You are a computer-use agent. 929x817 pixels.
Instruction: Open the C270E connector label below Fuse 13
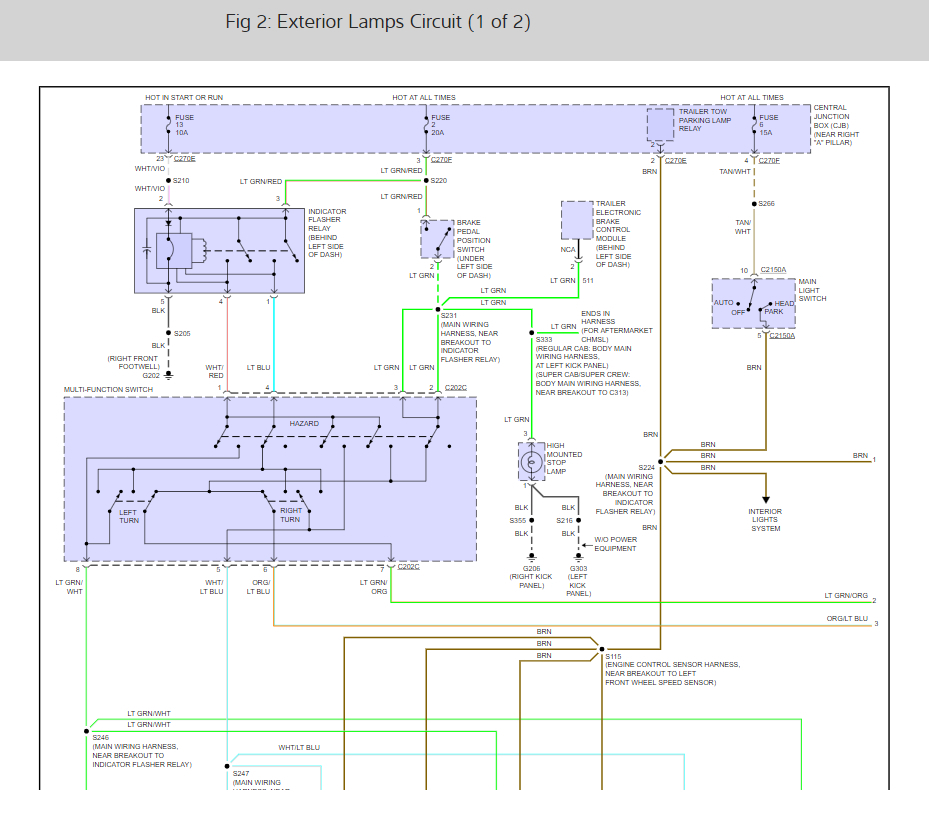click(184, 159)
